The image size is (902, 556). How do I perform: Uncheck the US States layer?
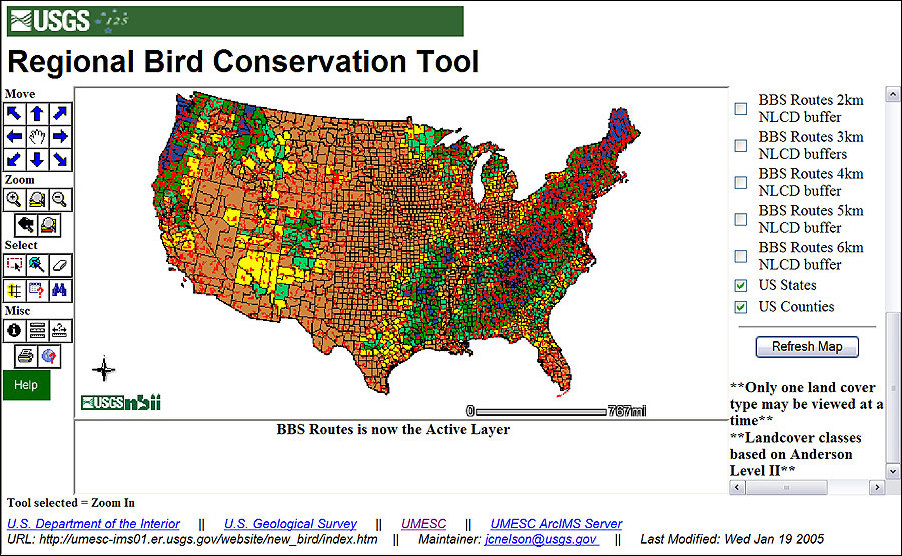coord(741,285)
